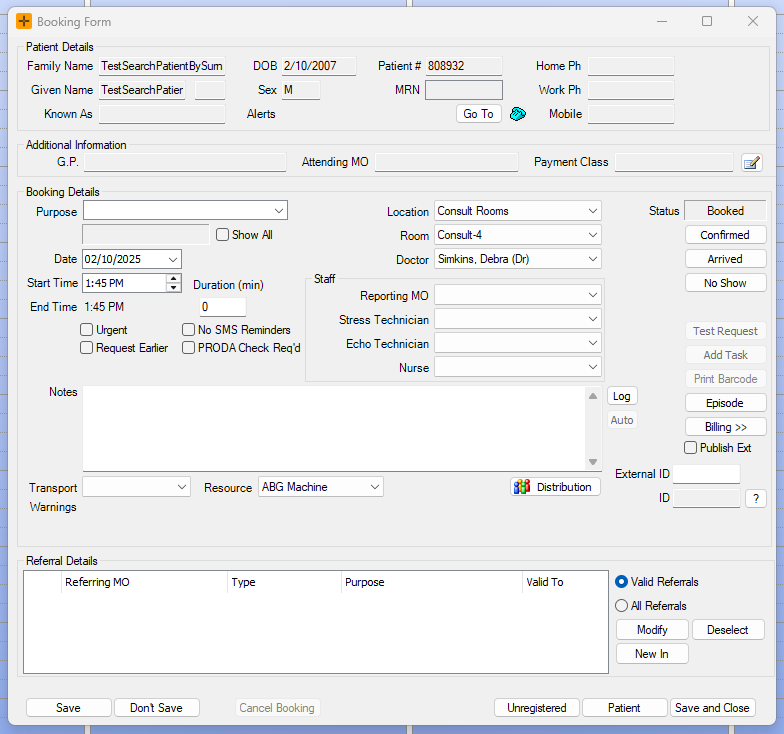
Task: Open the Purpose dropdown list
Action: point(278,211)
